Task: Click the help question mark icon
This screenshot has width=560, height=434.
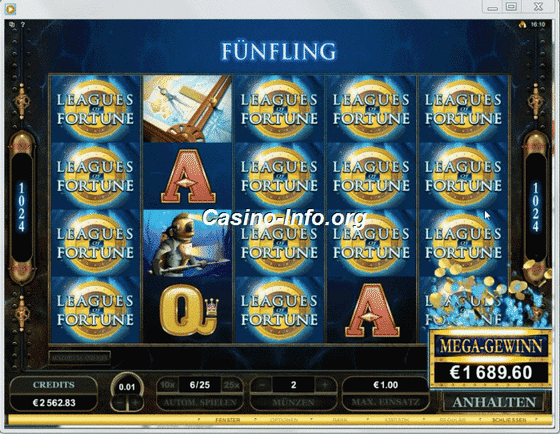Action: pos(23,25)
